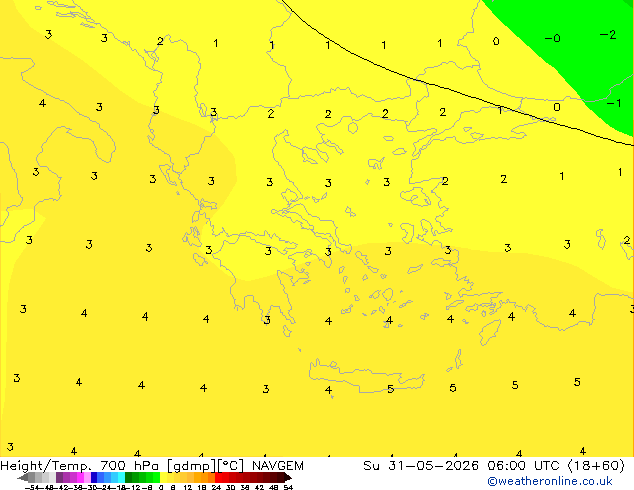The width and height of the screenshot is (634, 490).
Task: Click the "Height/Temp." title text
Action: (x=46, y=466)
